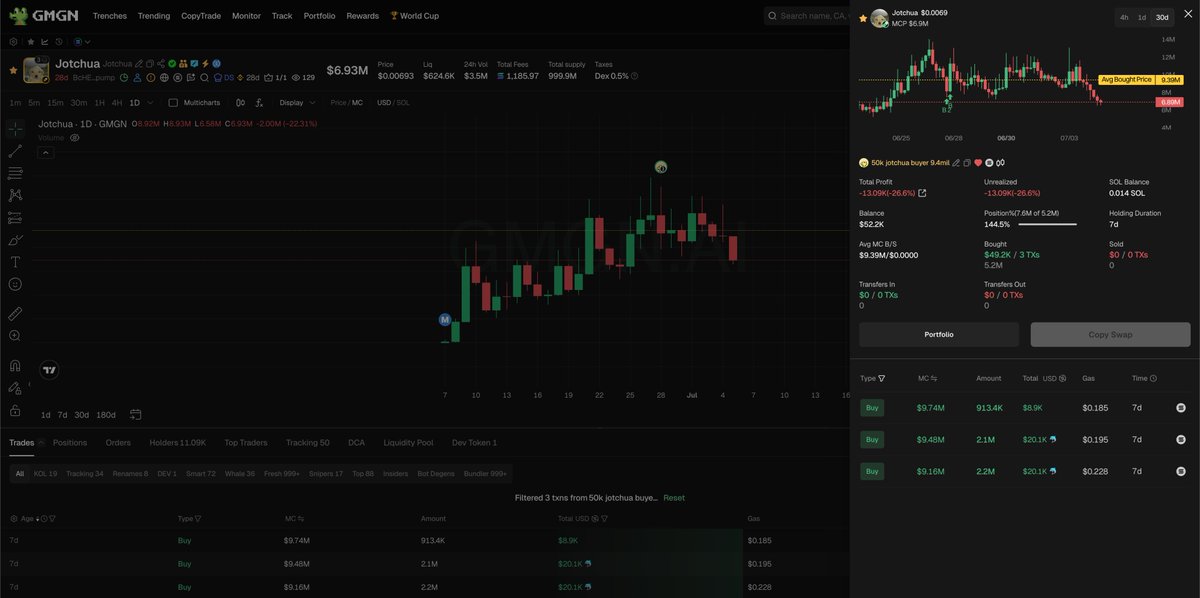Open the Portfolio nav item

coord(319,16)
